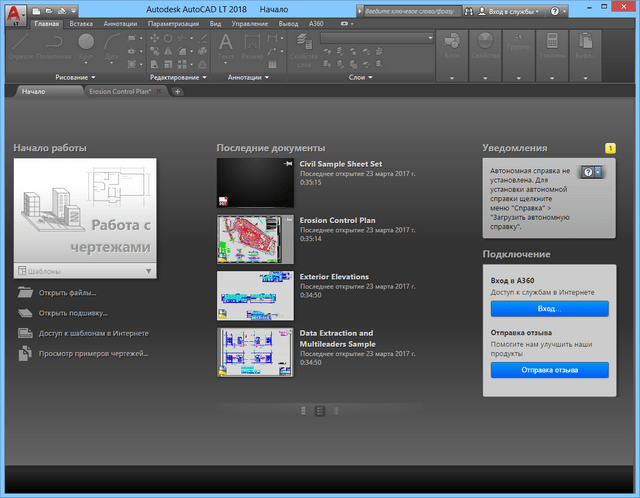Pin the Erosion Control Plan document
This screenshot has width=640, height=498.
[288, 221]
